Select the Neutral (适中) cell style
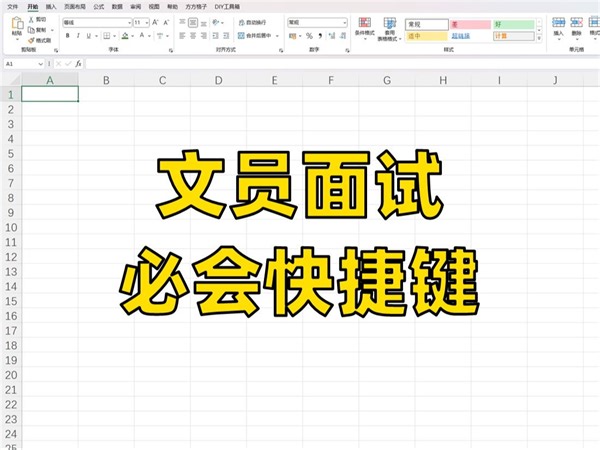600x450 pixels. pos(427,36)
